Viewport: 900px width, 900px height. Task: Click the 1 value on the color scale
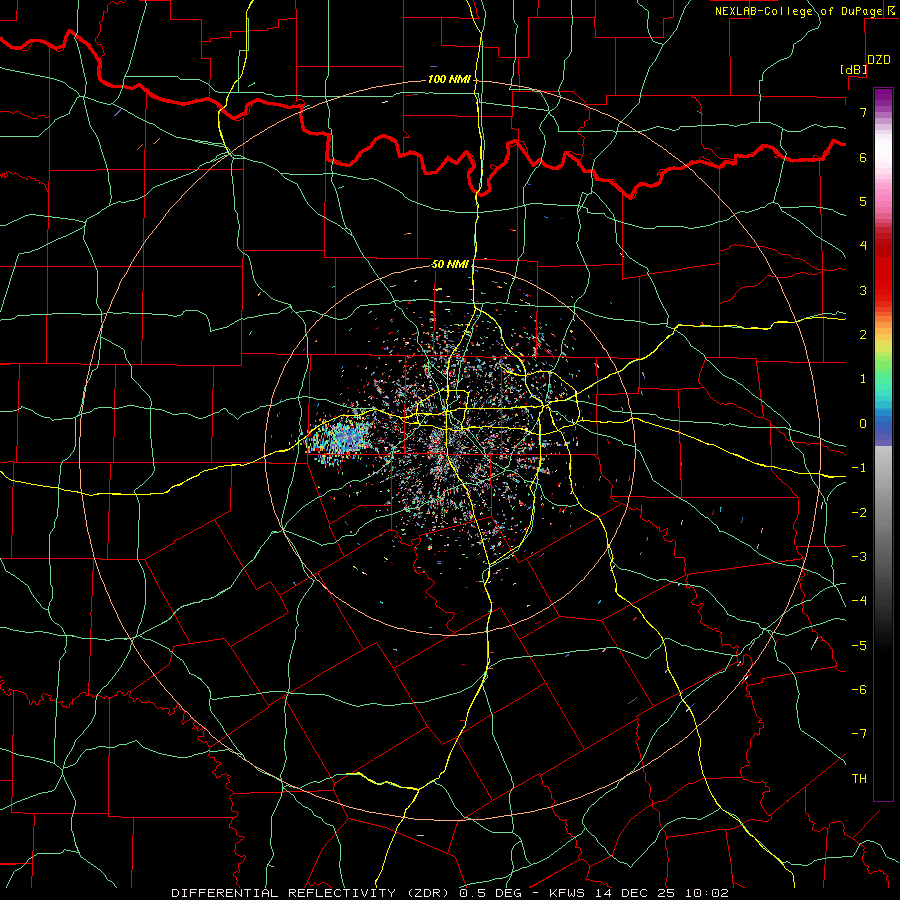coord(863,379)
